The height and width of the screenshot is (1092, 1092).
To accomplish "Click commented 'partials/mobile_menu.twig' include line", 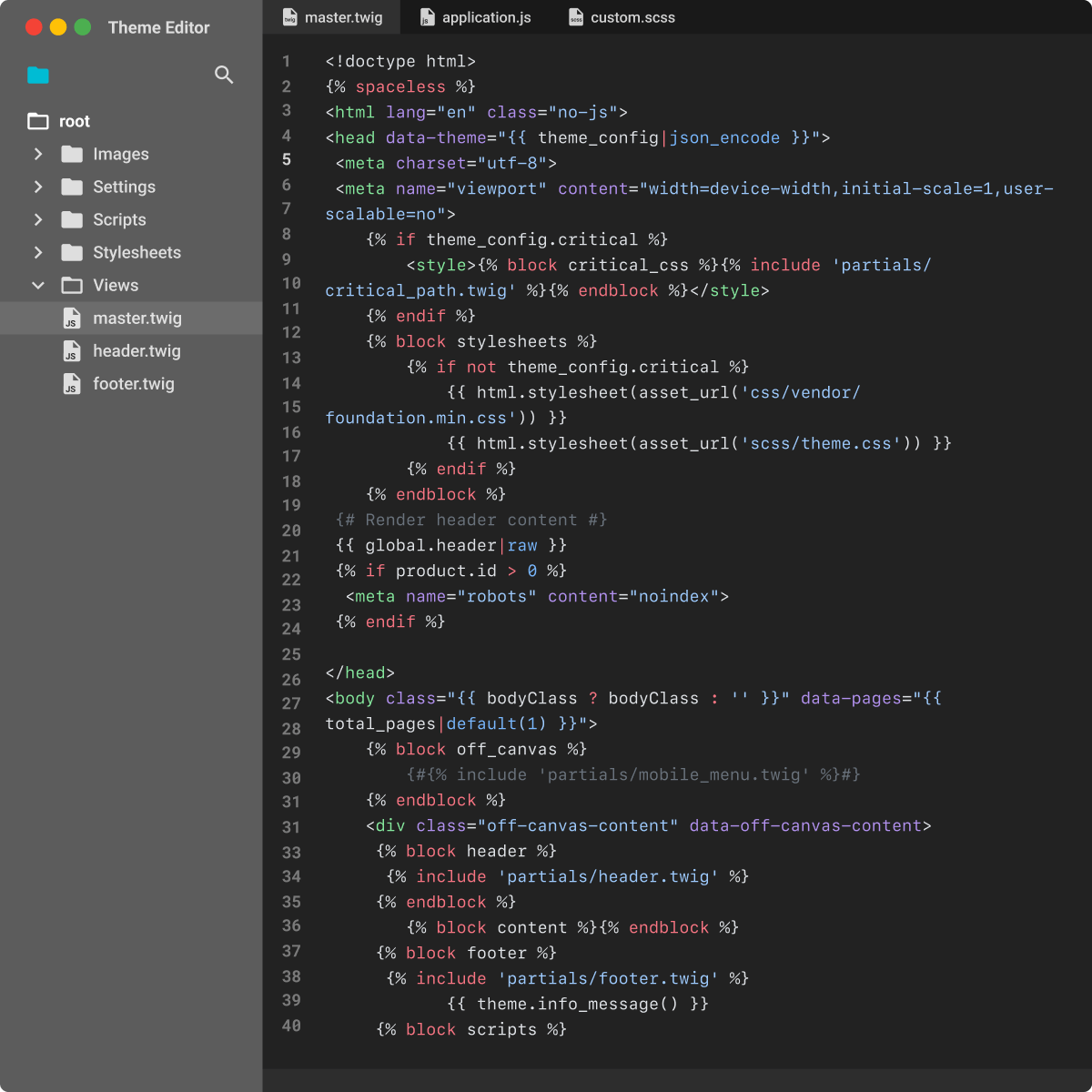I will [x=633, y=774].
